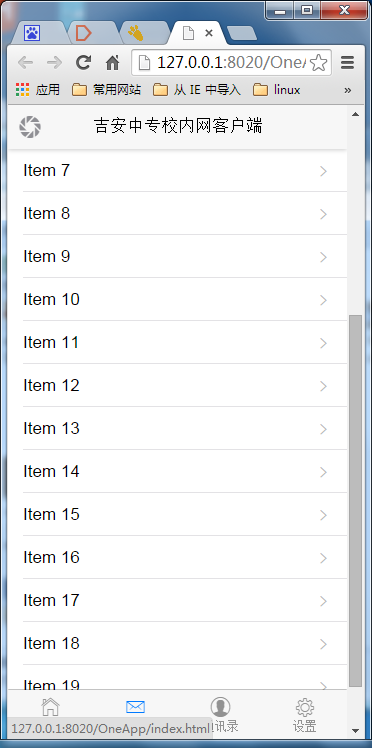Open the contacts person icon tab
Viewport: 372px width, 748px height.
[x=220, y=707]
